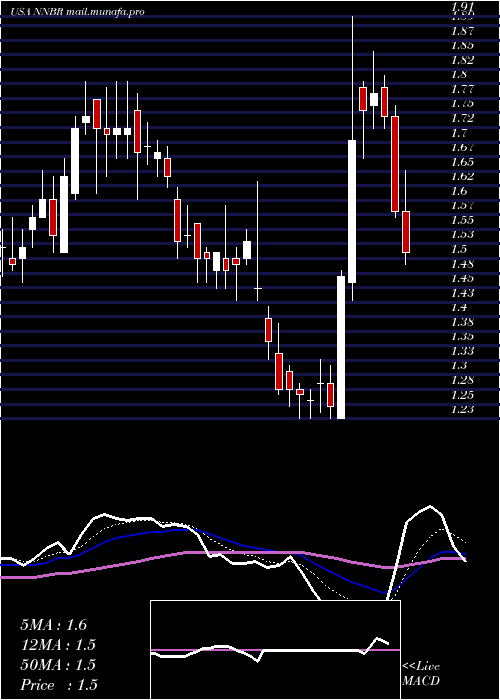Select the 1.55 price axis label
The image size is (500, 700).
(x=462, y=220)
